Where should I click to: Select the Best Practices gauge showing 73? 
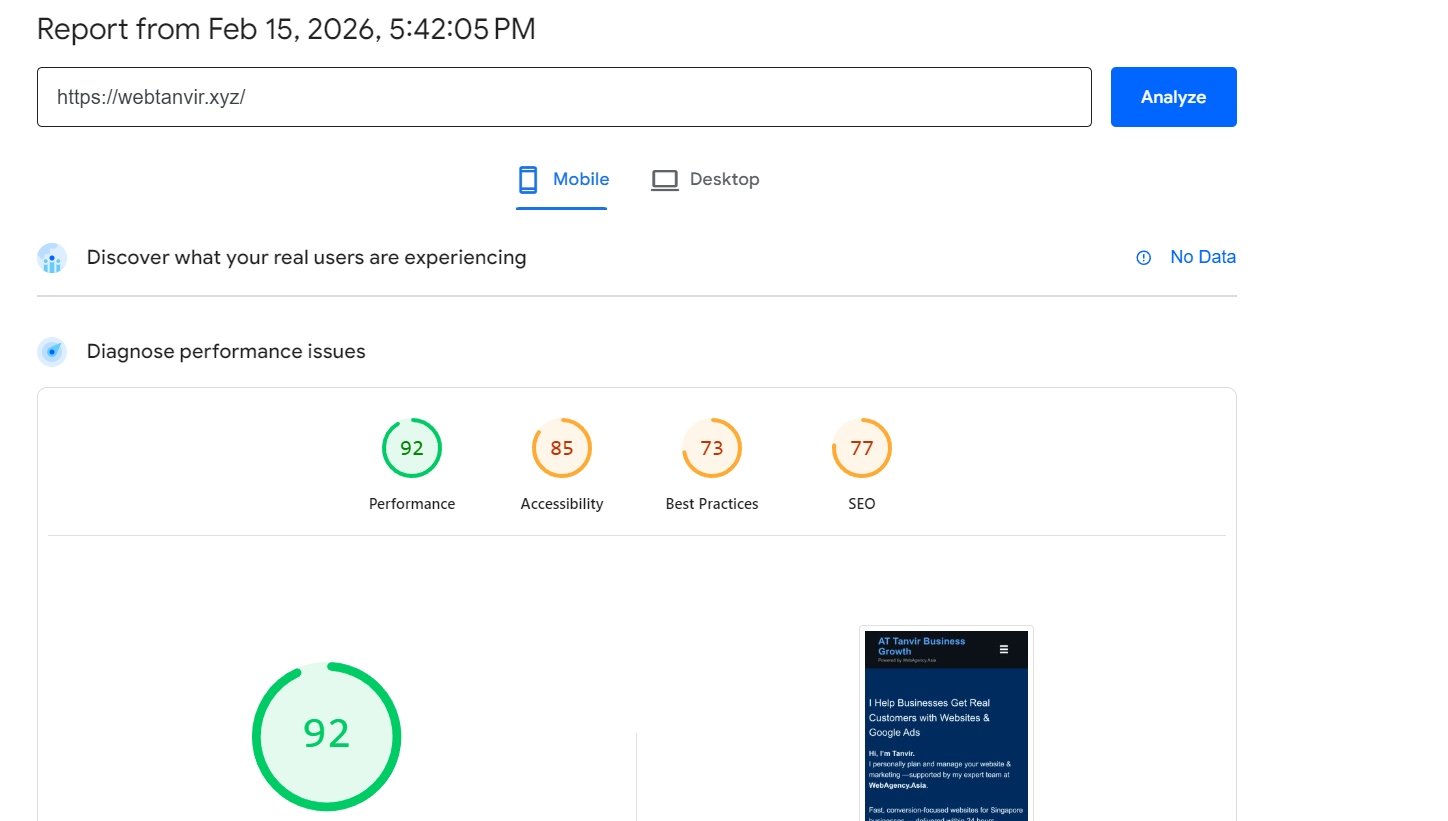[x=712, y=448]
